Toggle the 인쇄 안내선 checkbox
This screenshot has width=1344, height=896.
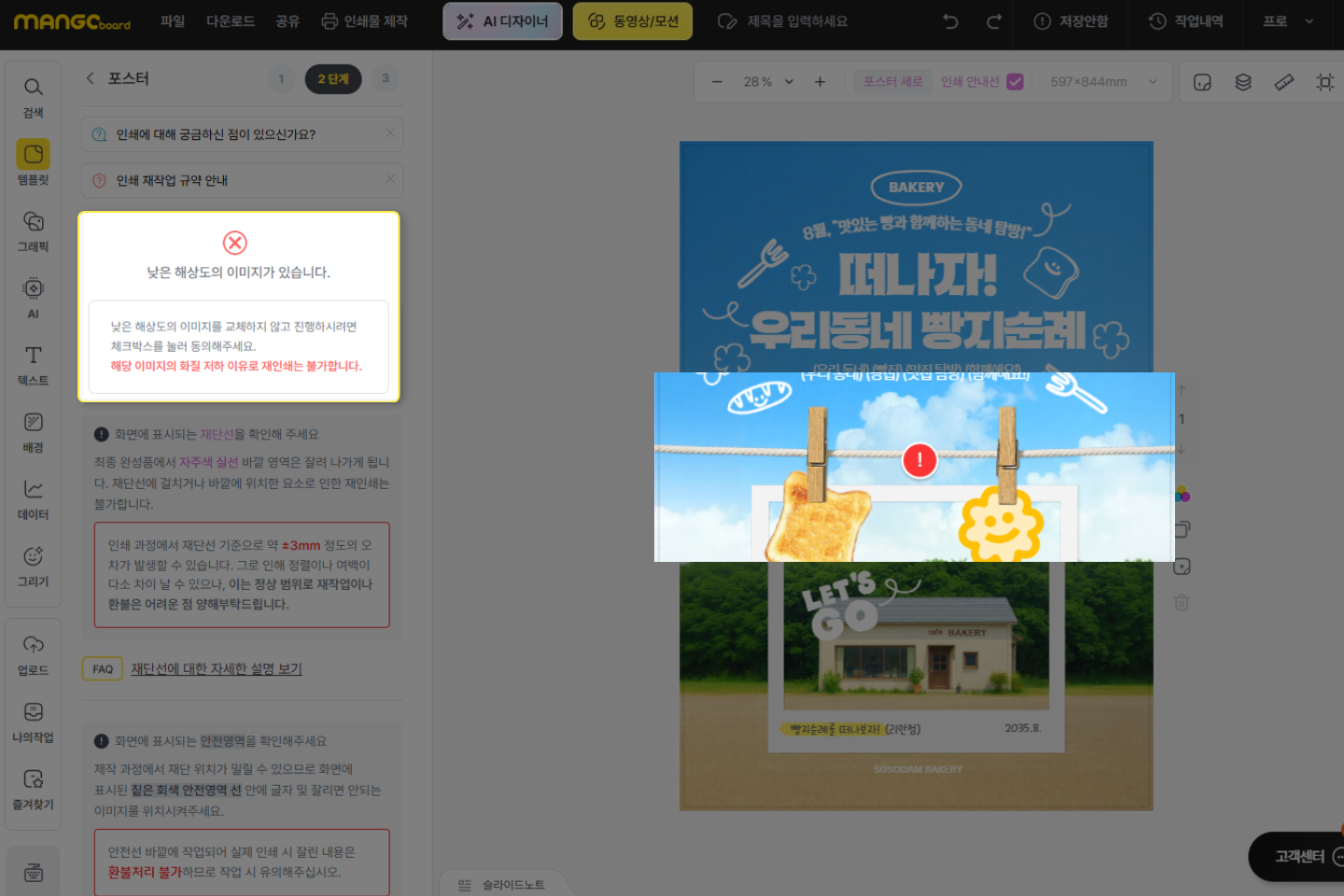coord(1015,82)
